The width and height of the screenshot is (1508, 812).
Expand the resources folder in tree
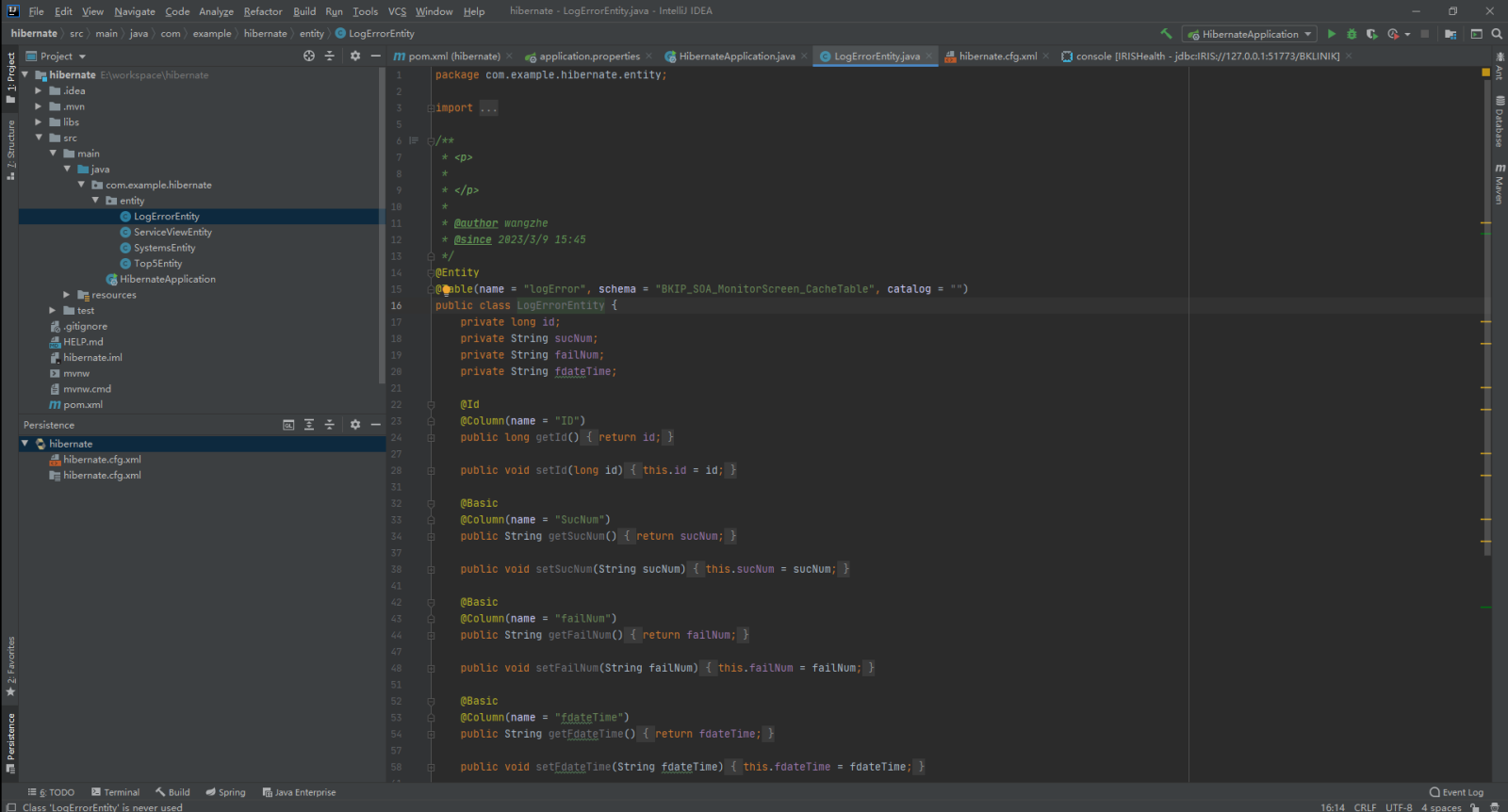[67, 295]
